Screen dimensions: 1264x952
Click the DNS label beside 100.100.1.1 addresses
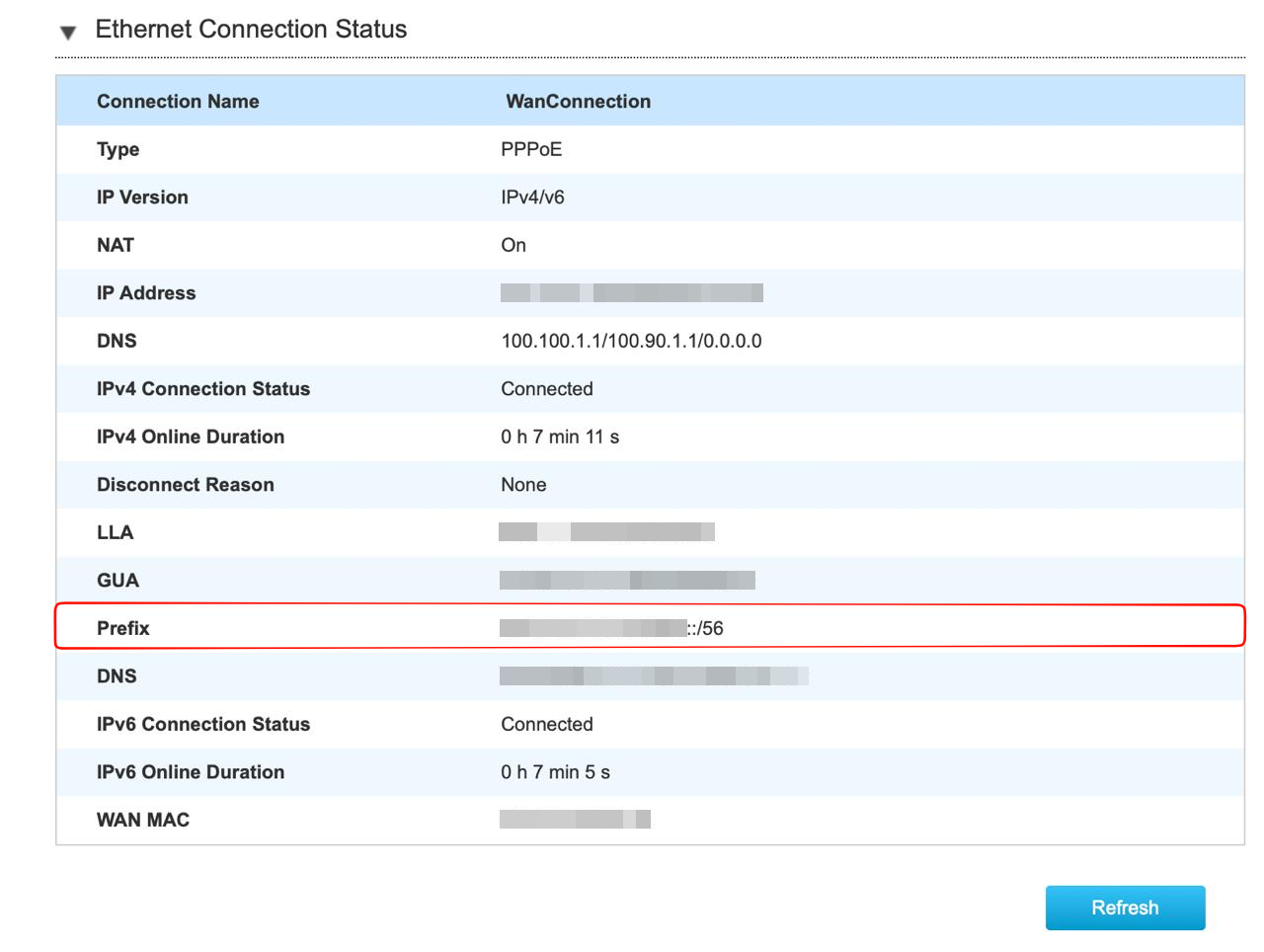click(x=117, y=341)
